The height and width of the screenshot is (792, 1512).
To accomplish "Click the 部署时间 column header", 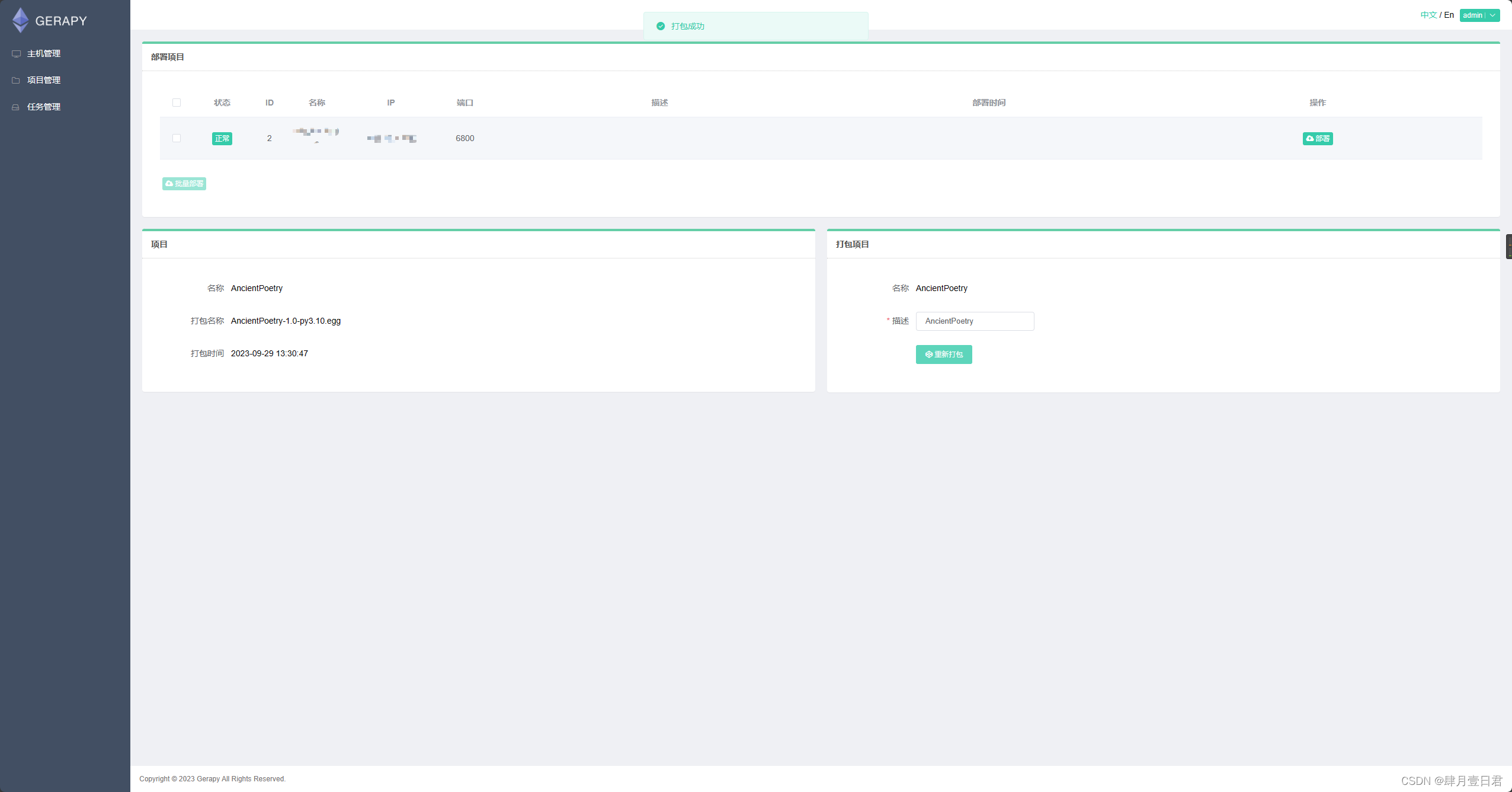I will click(x=989, y=103).
